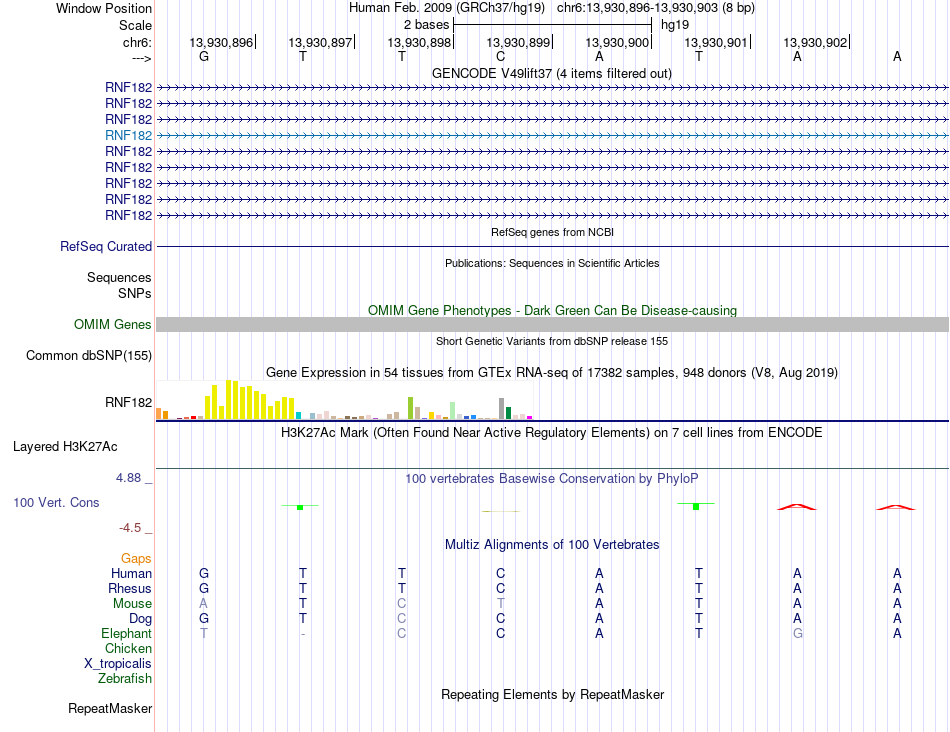Click the Elephant species row label

[x=126, y=633]
